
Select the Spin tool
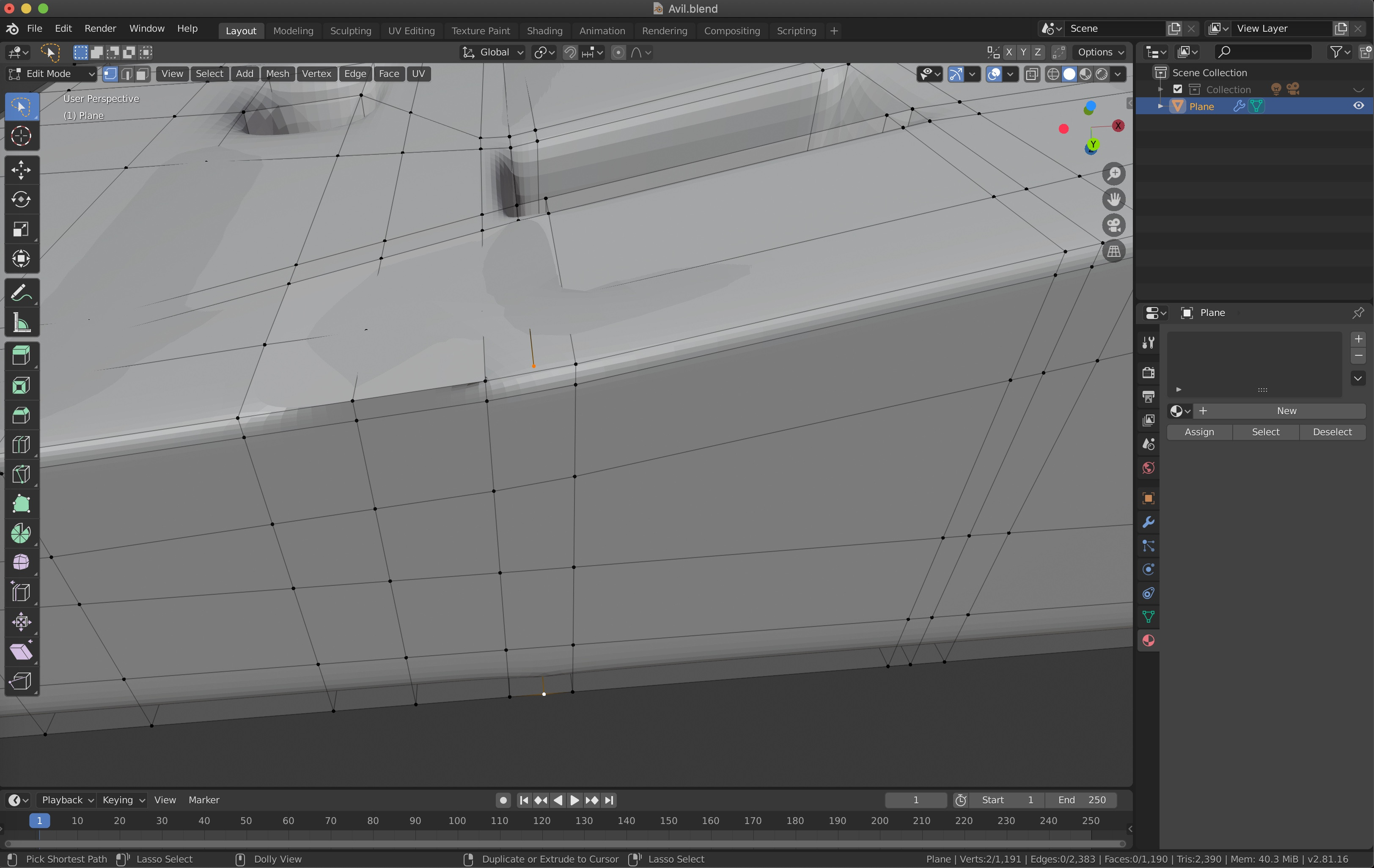22,533
